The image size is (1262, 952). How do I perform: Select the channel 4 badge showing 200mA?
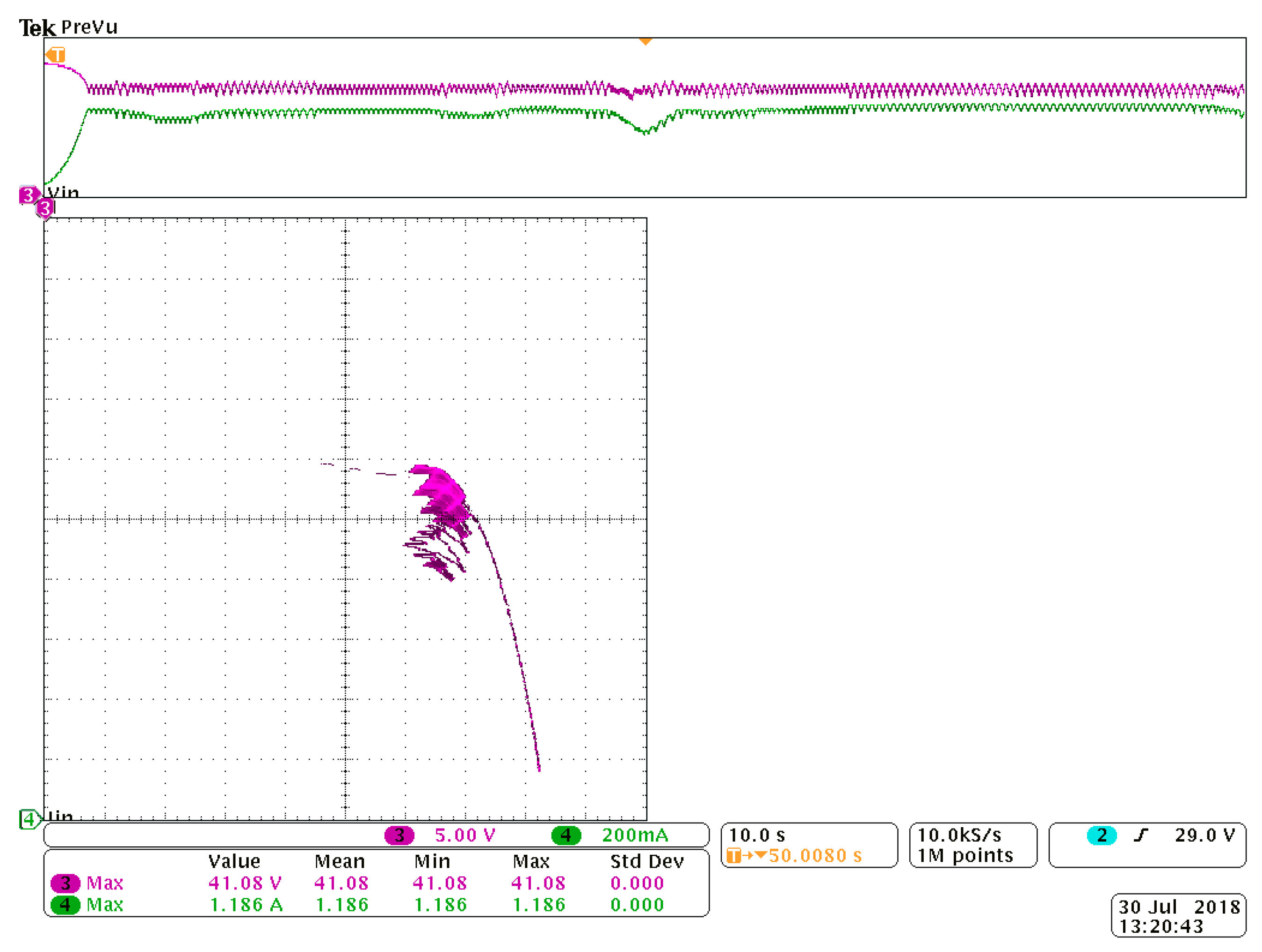pos(566,836)
